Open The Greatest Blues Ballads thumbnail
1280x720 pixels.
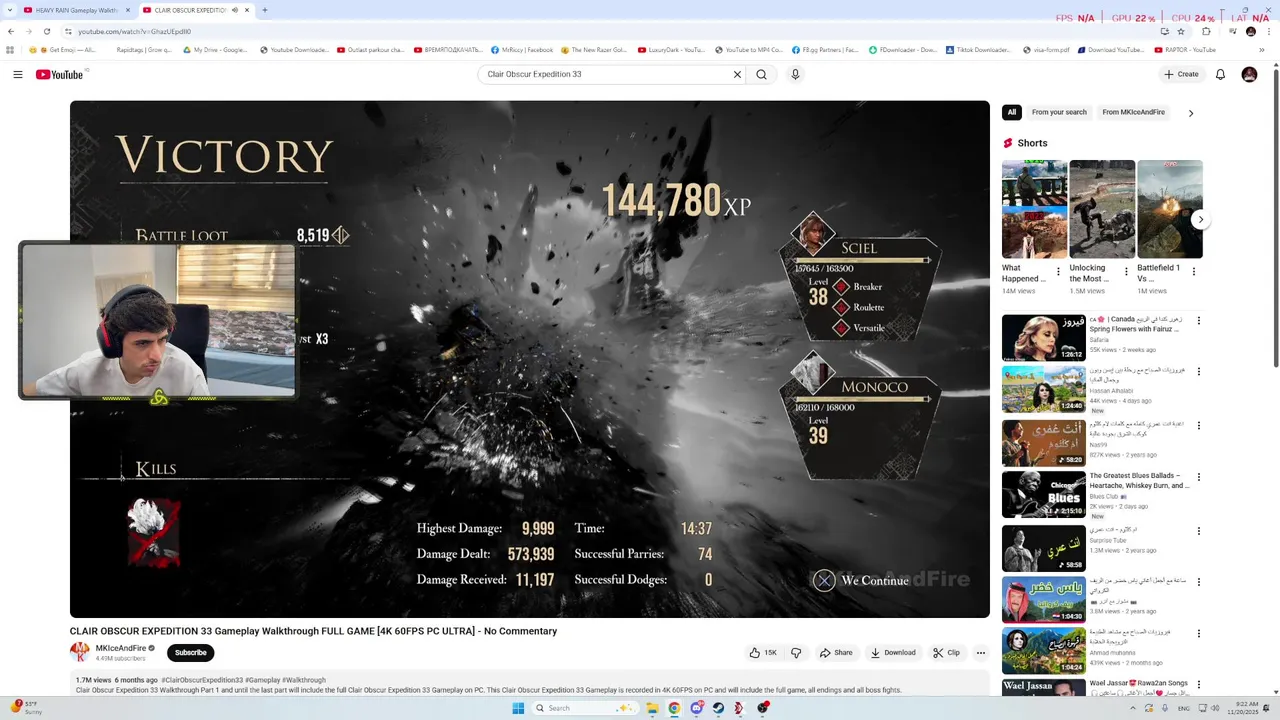click(x=1043, y=493)
